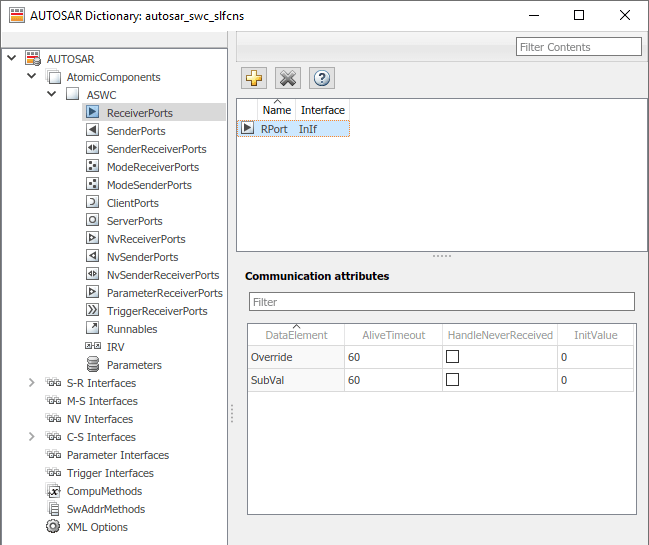Click the Interface column header
Image resolution: width=649 pixels, height=545 pixels.
click(322, 110)
